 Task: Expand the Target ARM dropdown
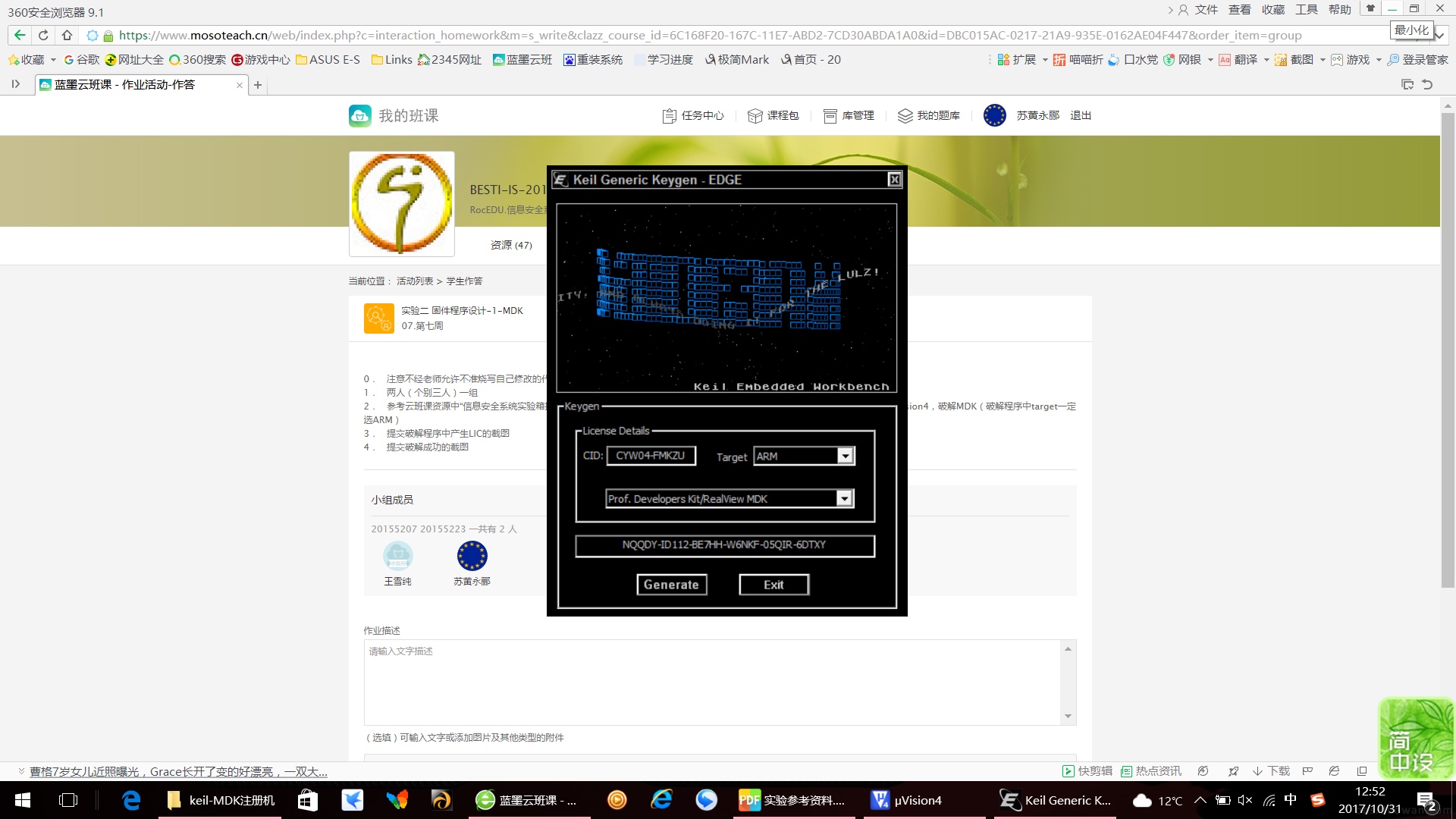click(845, 456)
